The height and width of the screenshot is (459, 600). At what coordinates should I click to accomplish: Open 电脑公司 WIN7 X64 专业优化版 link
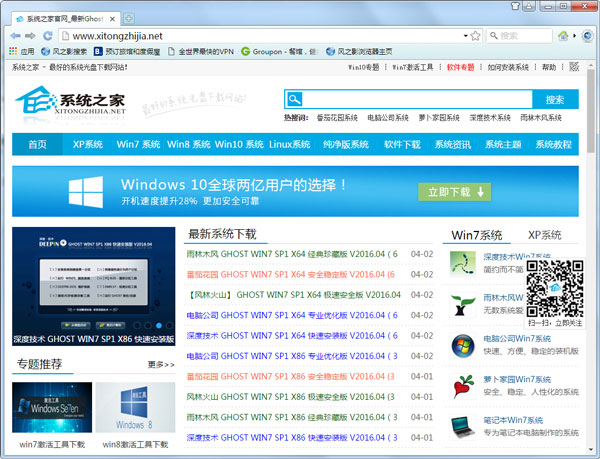pos(292,315)
